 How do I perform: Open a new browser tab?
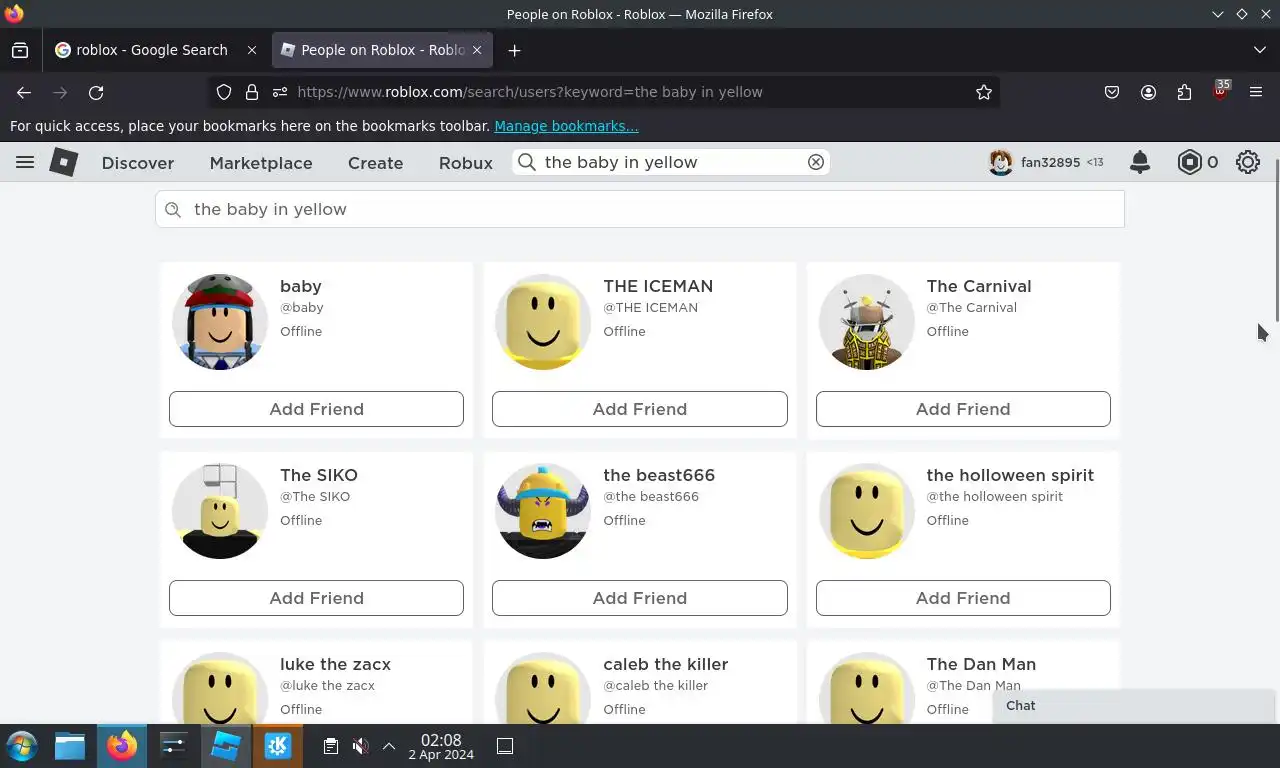pyautogui.click(x=514, y=50)
